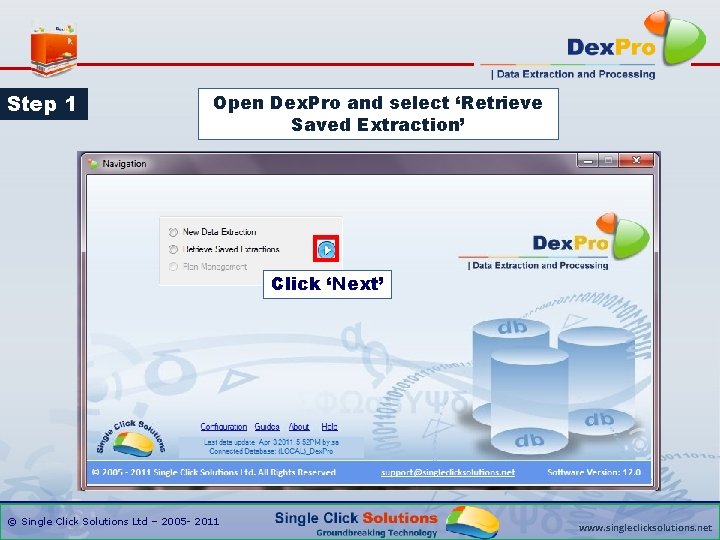Viewport: 720px width, 540px height.
Task: Close the Navigation window
Action: coord(636,160)
